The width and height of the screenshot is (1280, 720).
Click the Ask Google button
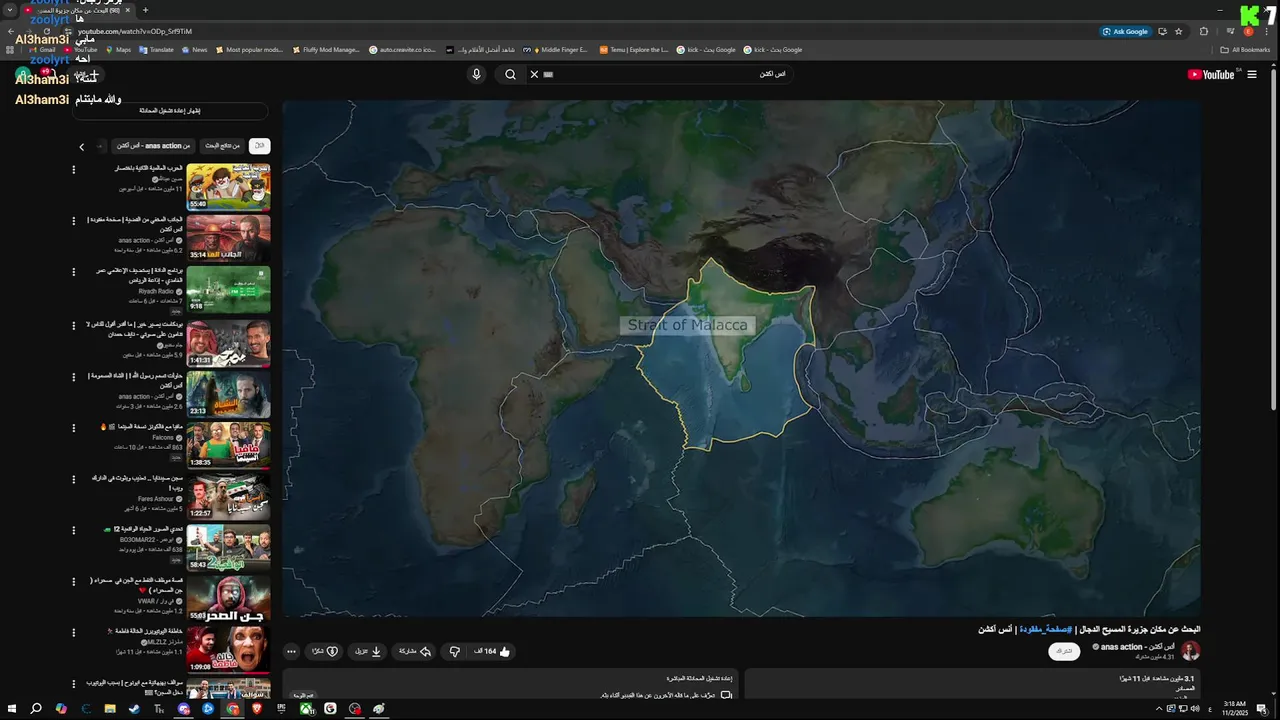coord(1126,31)
